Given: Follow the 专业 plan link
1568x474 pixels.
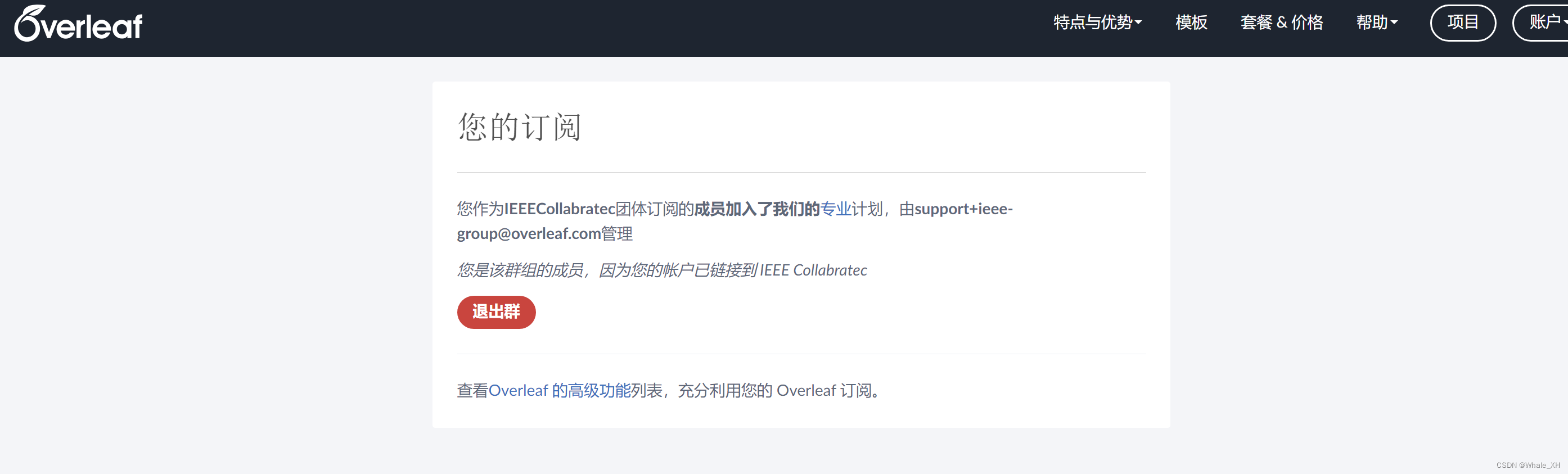Looking at the screenshot, I should (x=836, y=209).
